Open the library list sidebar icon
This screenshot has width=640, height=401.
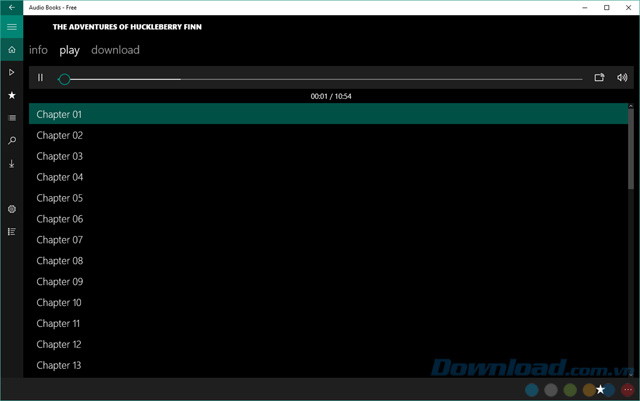click(11, 118)
